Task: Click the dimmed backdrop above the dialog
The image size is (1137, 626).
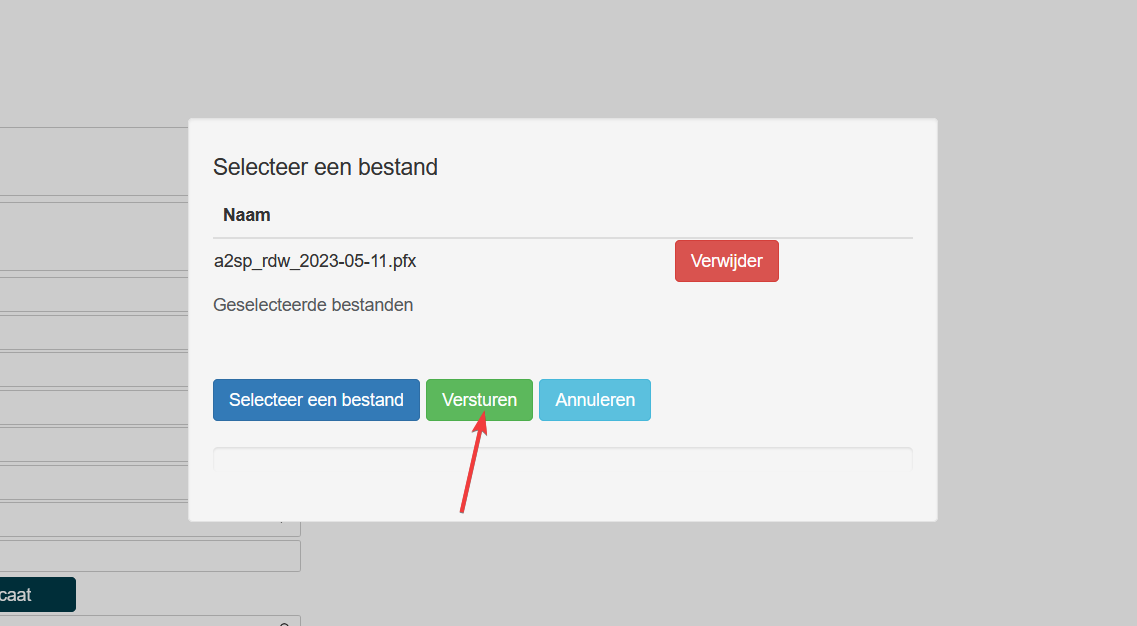Action: 562,60
